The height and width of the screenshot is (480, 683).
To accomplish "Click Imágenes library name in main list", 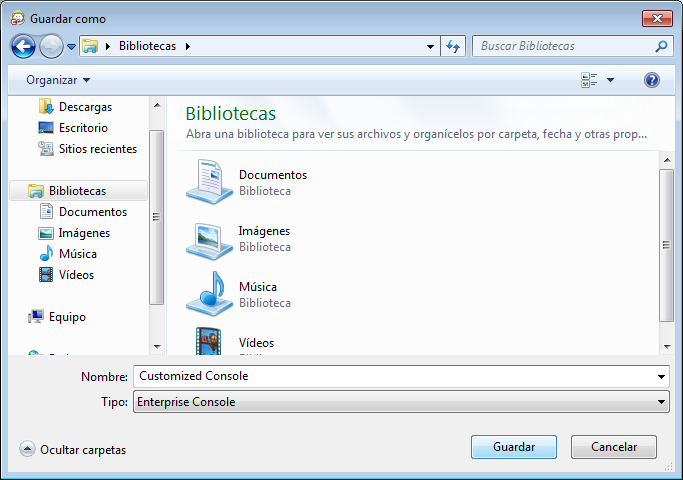I will [264, 231].
